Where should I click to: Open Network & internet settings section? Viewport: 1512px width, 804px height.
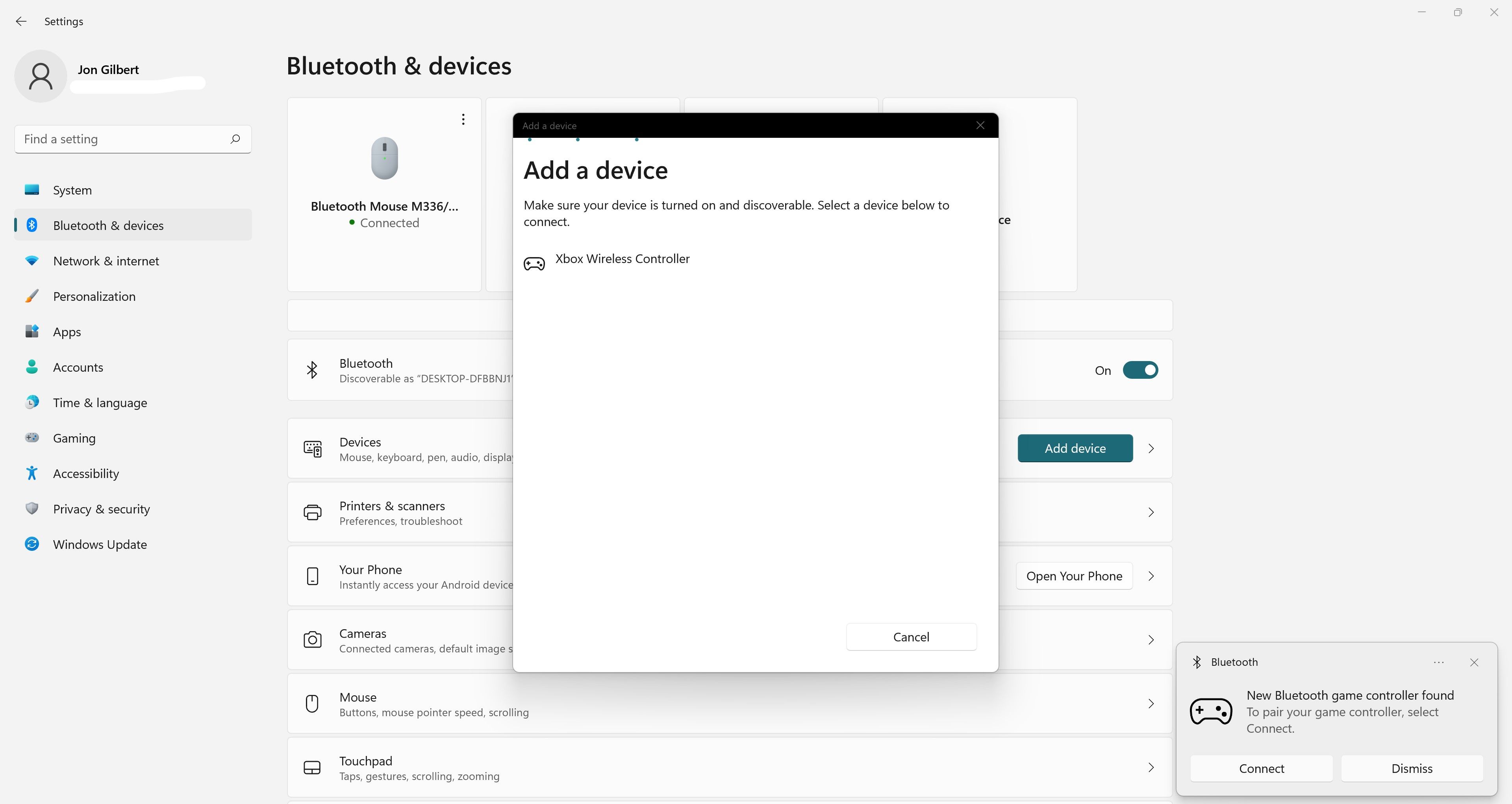click(106, 261)
